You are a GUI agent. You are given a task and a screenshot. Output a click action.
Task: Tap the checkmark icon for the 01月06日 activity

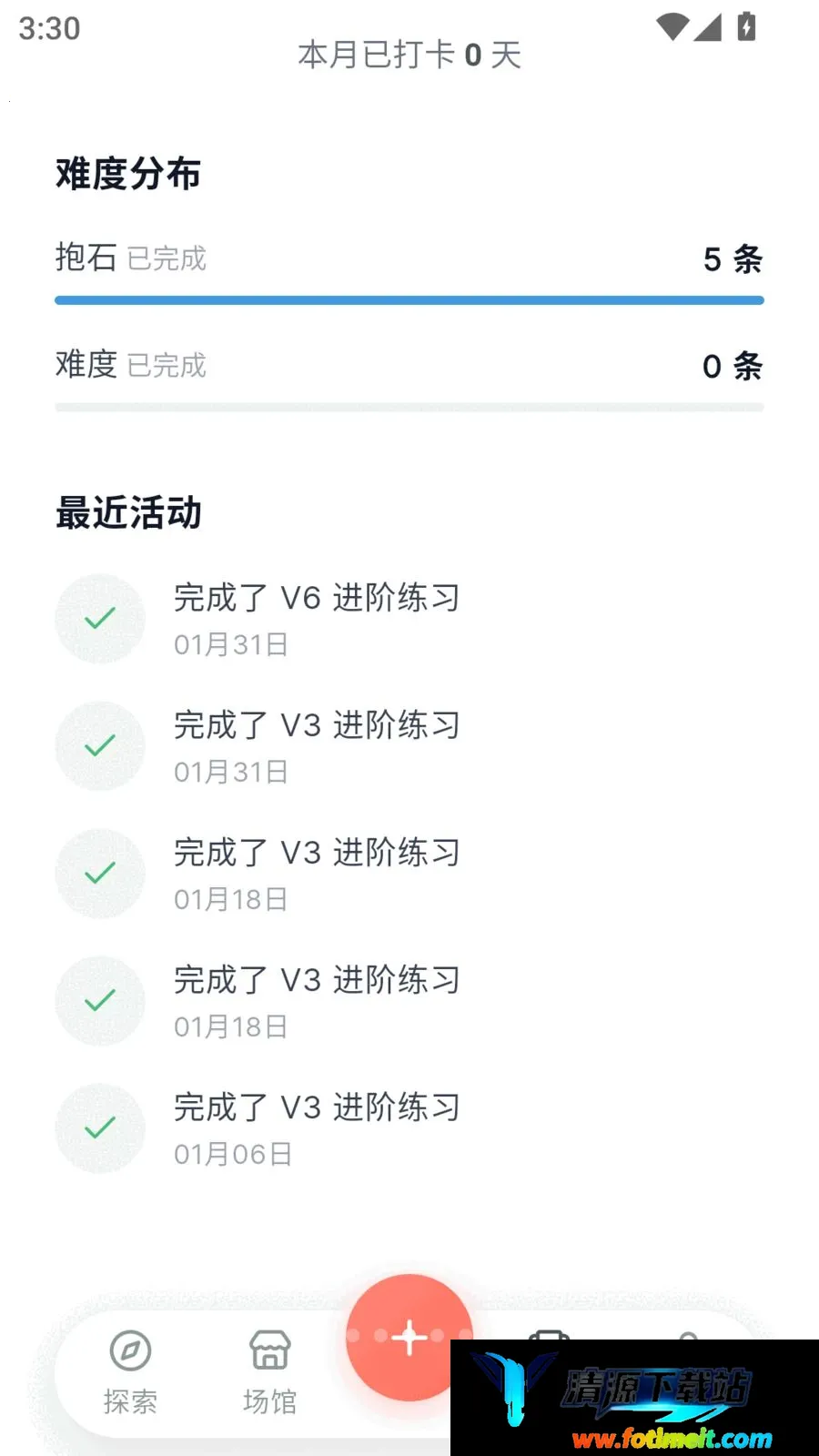[x=100, y=1128]
